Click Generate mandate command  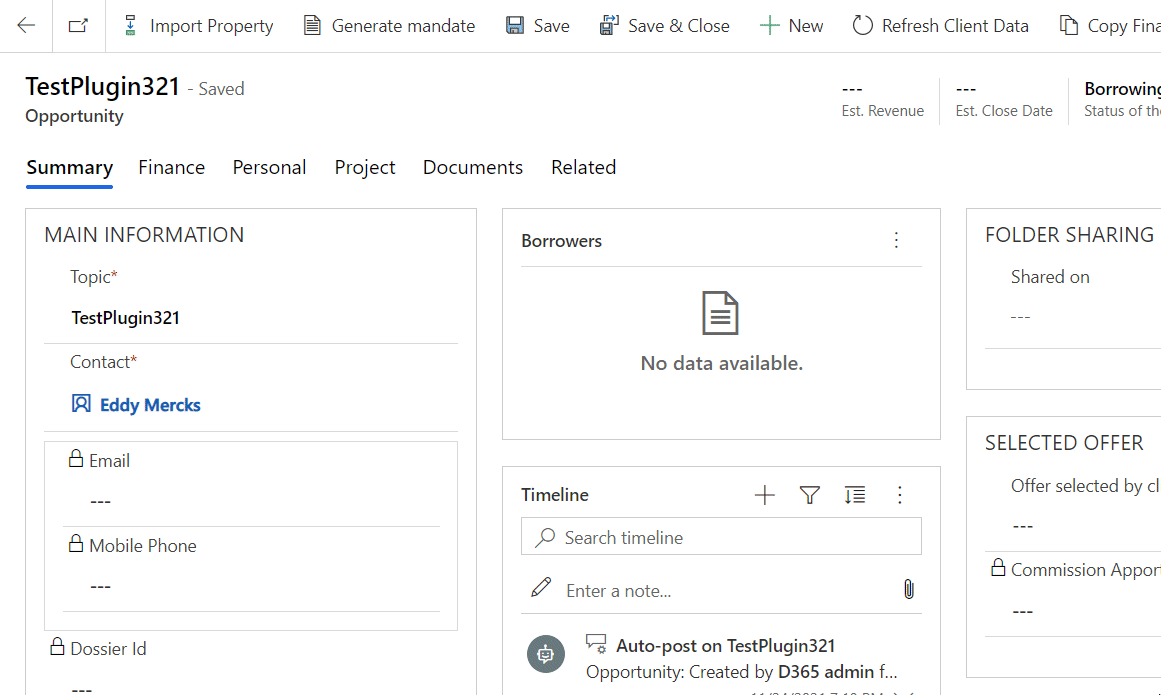389,26
